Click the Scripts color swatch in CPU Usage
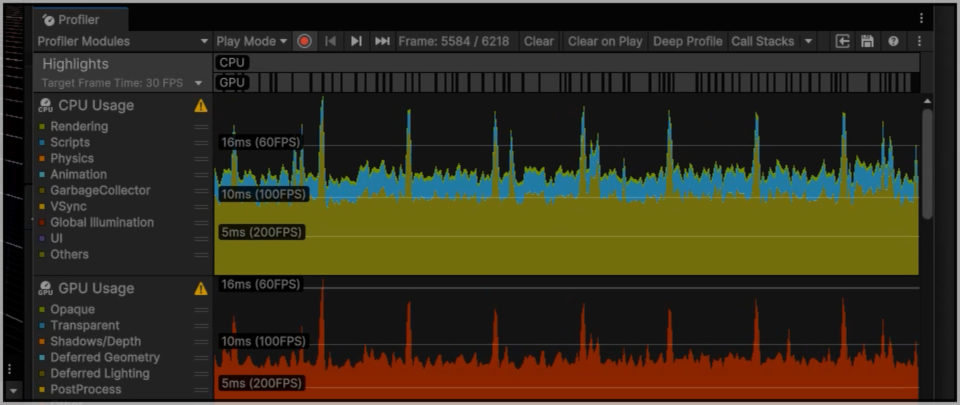 (42, 143)
